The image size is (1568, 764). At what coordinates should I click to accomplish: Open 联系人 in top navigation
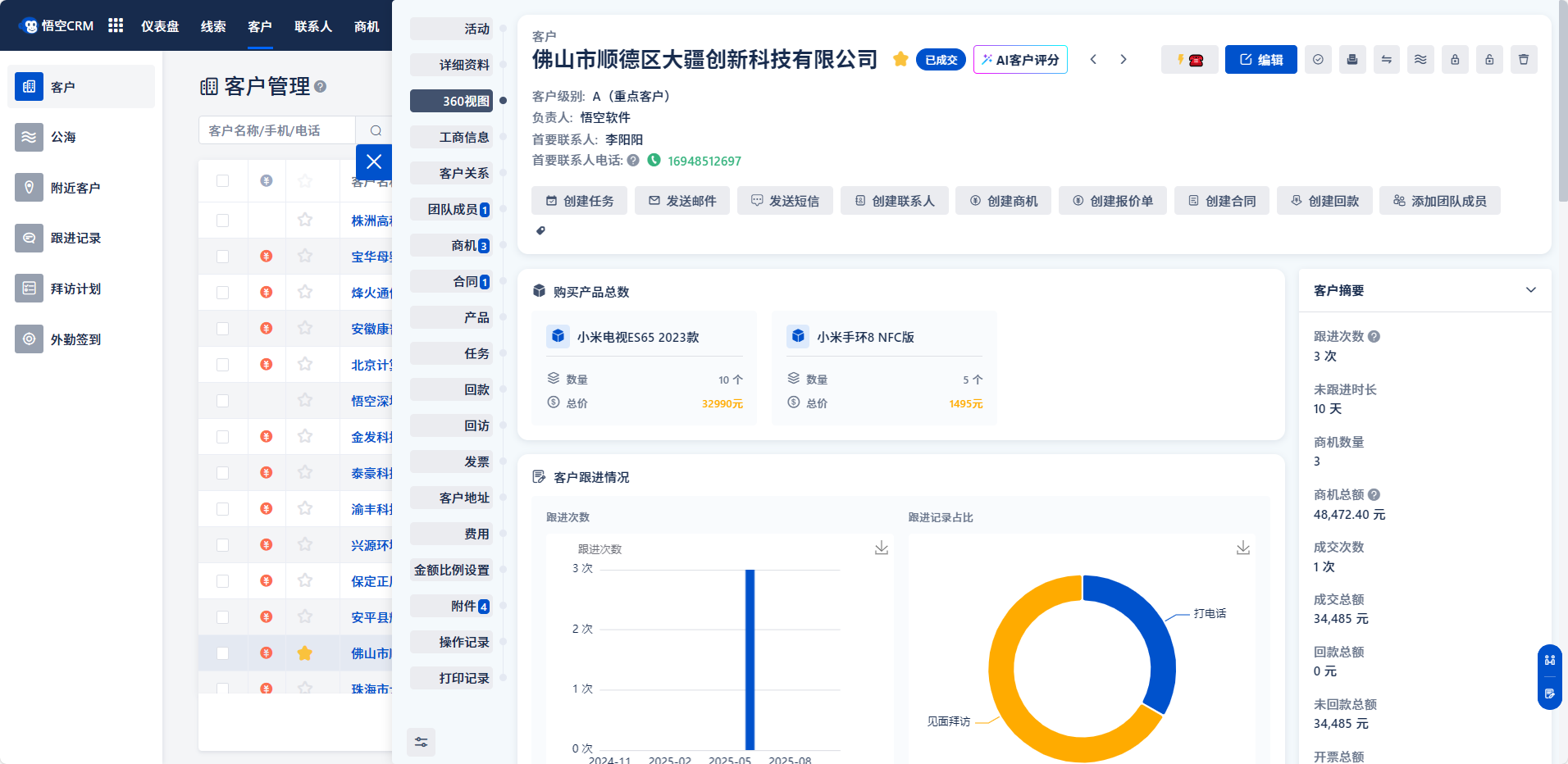(313, 26)
